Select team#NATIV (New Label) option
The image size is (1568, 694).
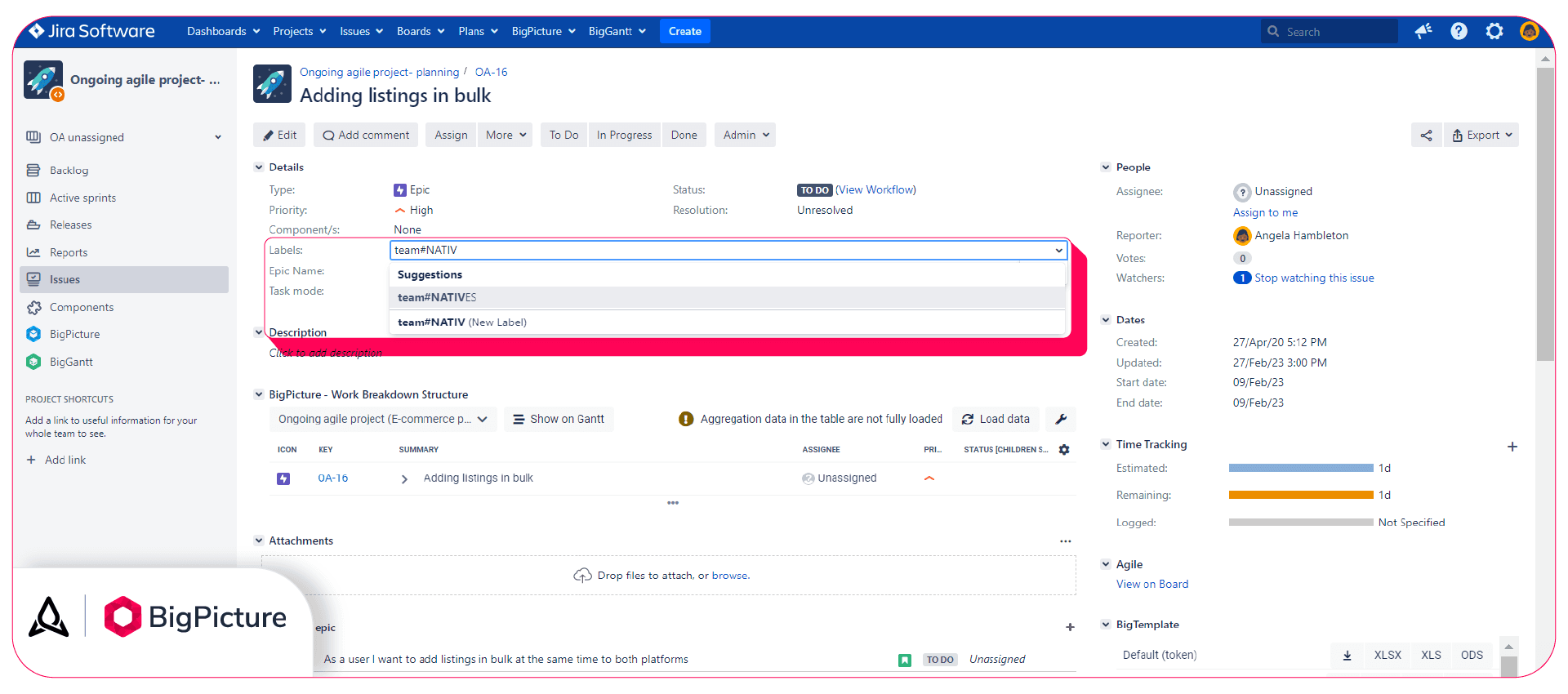(x=728, y=322)
